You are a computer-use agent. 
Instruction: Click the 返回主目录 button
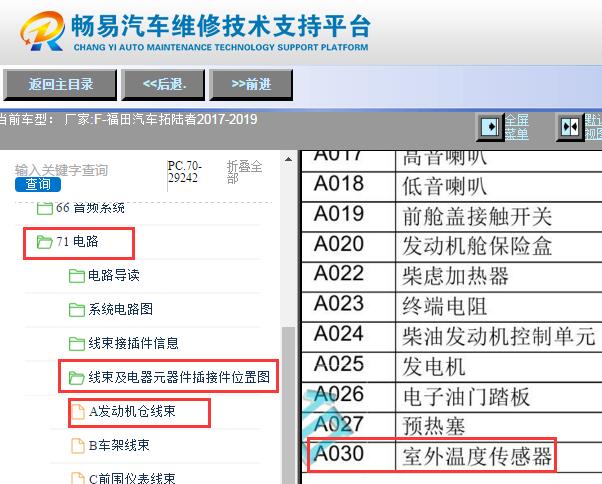pyautogui.click(x=60, y=84)
